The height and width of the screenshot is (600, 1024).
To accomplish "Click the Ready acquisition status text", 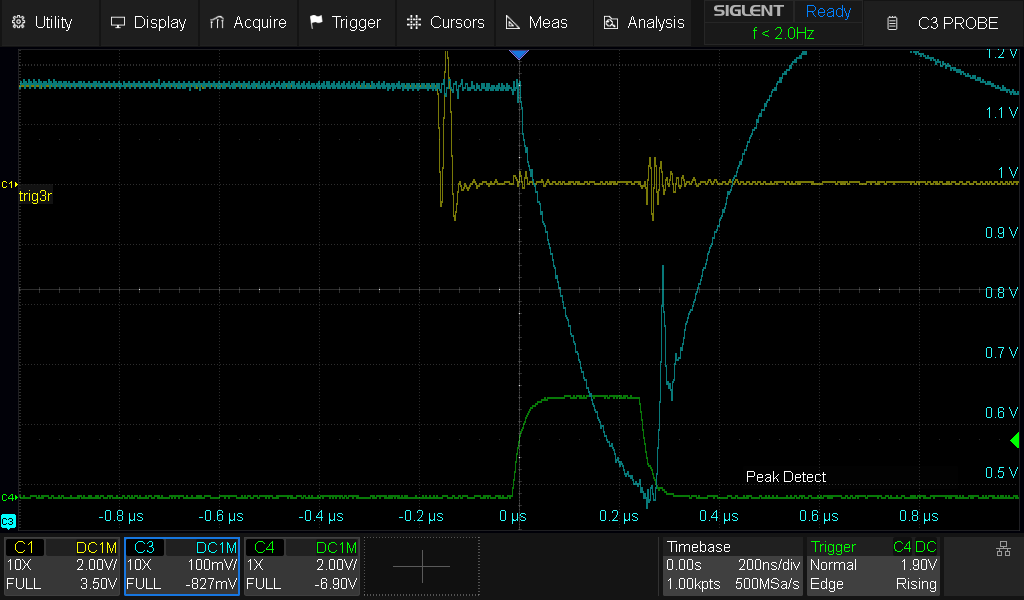I will (x=828, y=12).
